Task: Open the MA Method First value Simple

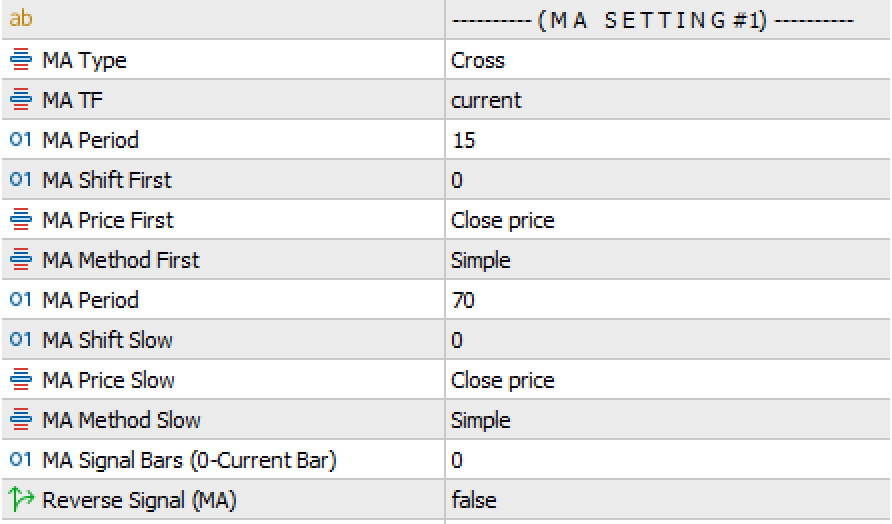Action: click(667, 259)
